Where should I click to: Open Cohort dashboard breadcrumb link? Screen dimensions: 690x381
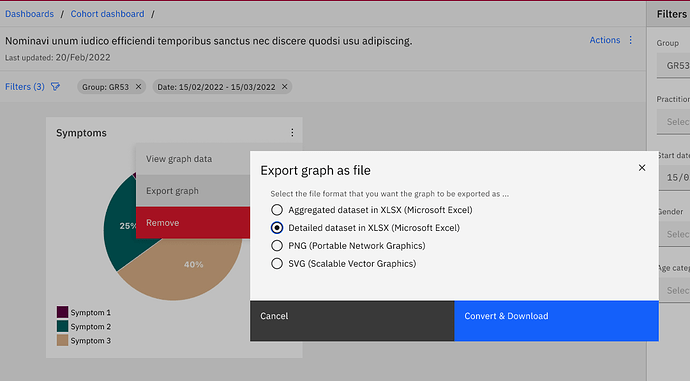point(107,14)
